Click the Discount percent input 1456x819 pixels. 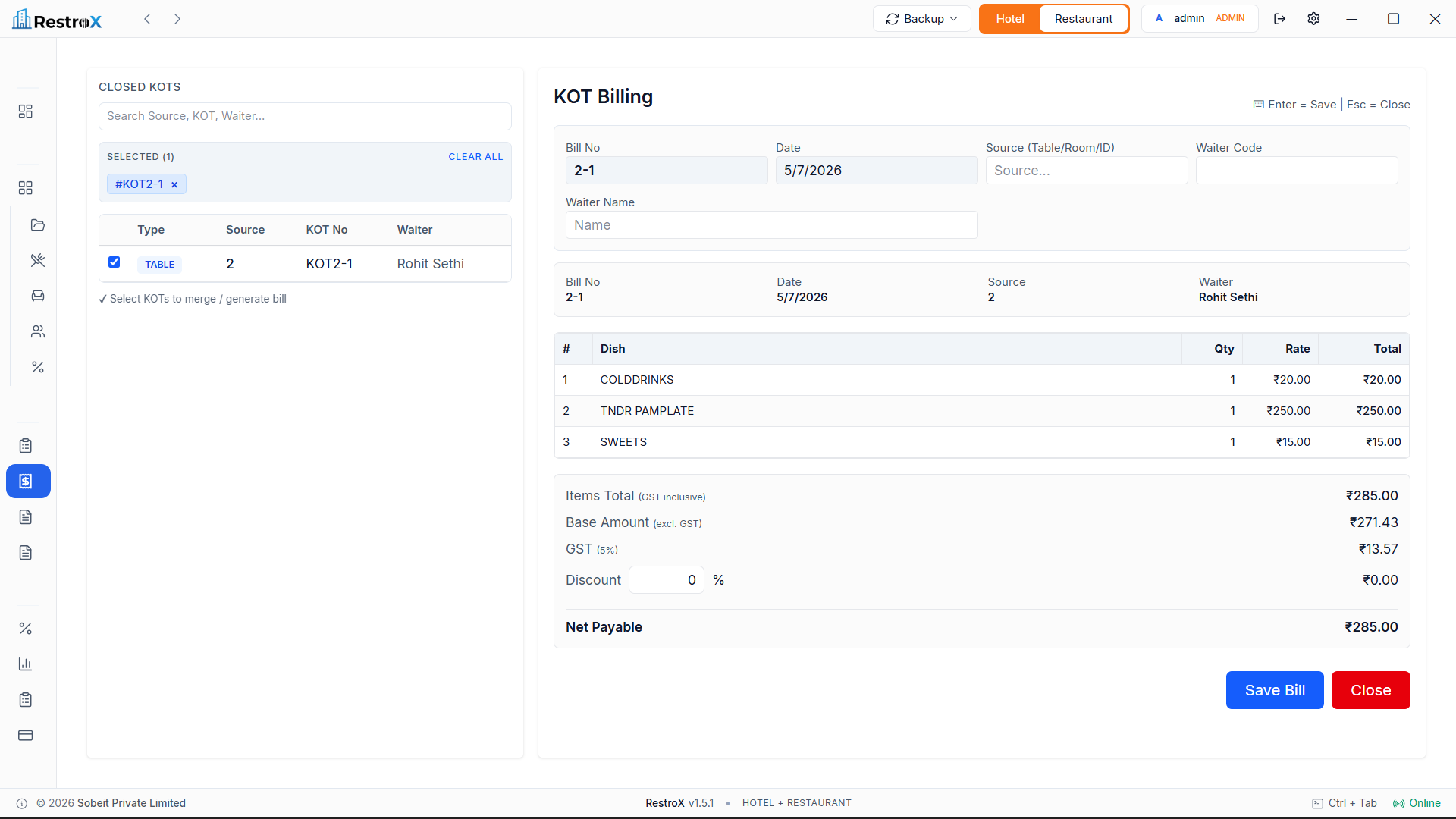point(667,580)
